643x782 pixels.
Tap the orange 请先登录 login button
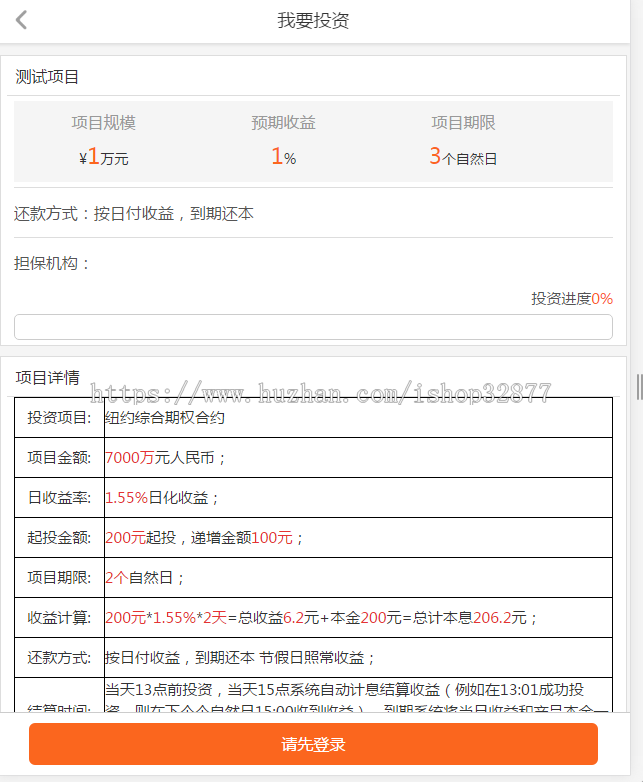pyautogui.click(x=313, y=744)
